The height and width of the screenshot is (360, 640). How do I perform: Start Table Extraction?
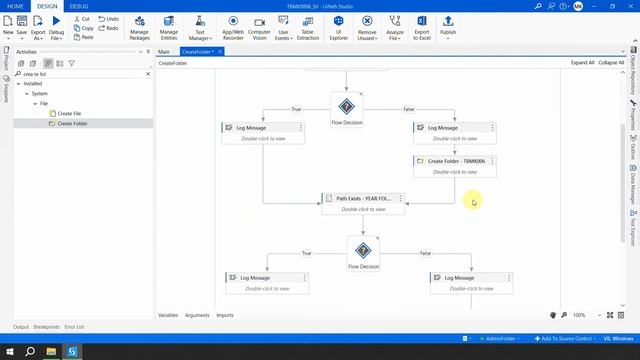[308, 28]
